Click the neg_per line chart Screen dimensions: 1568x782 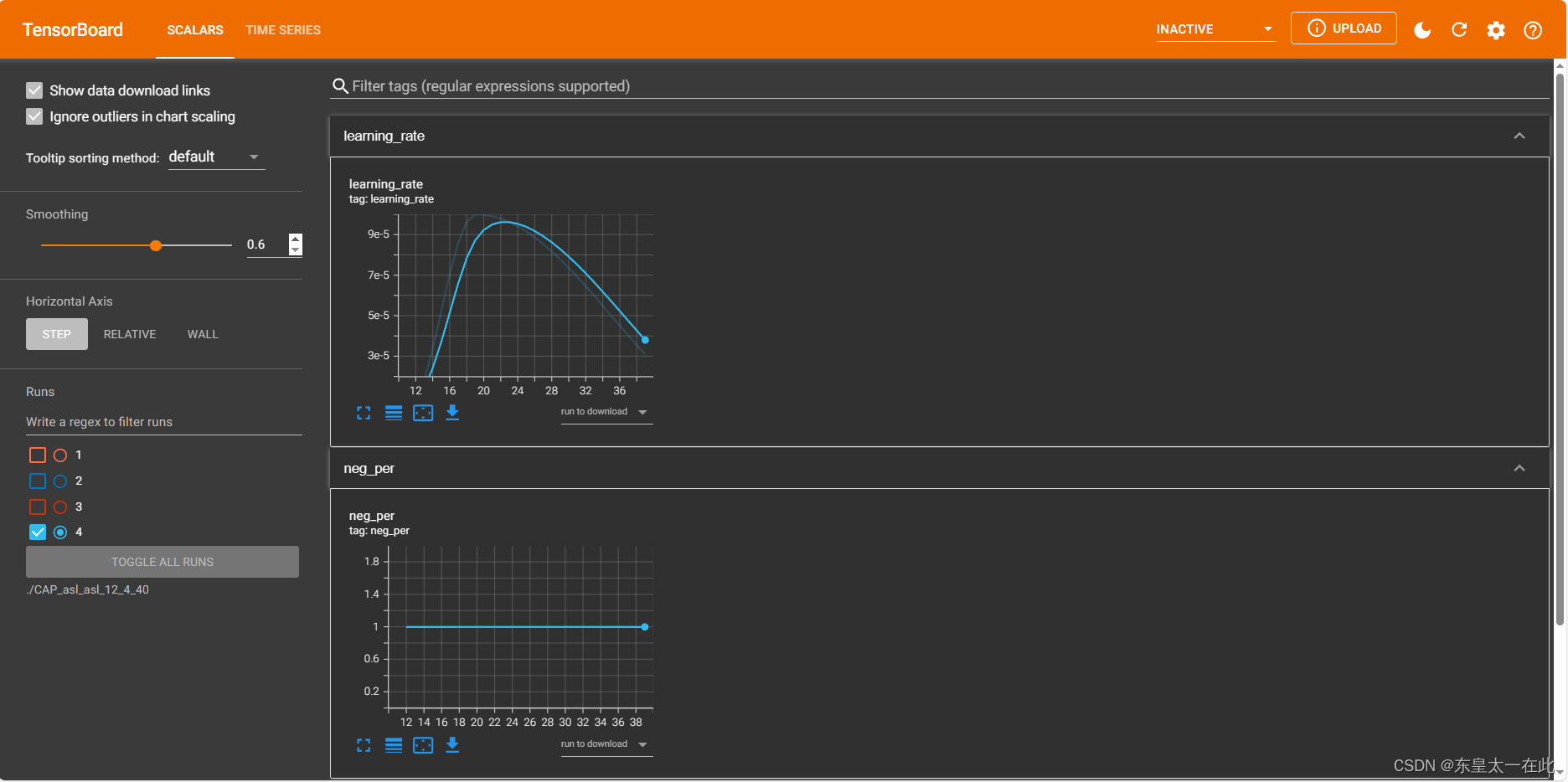519,628
